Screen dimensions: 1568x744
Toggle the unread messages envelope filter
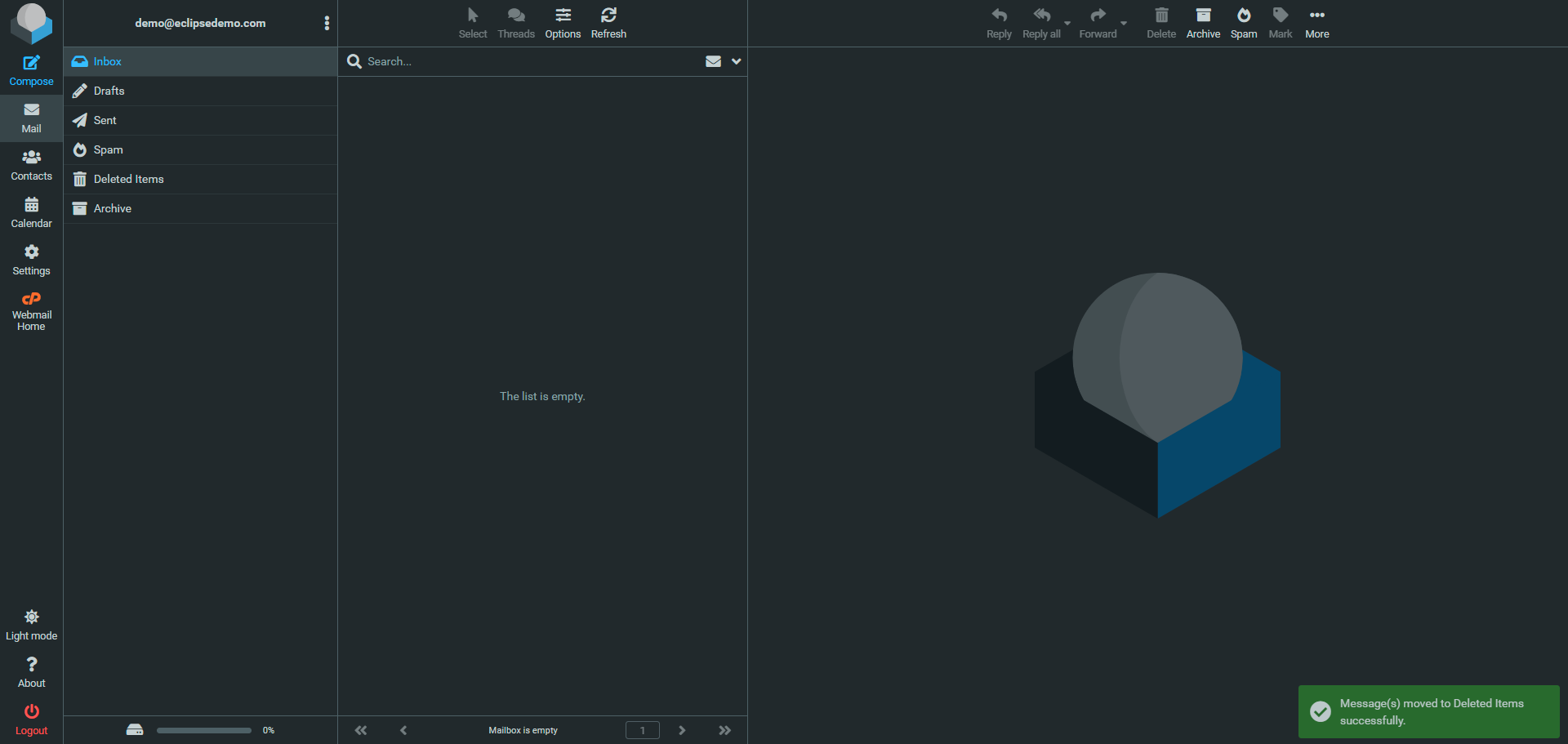coord(713,61)
